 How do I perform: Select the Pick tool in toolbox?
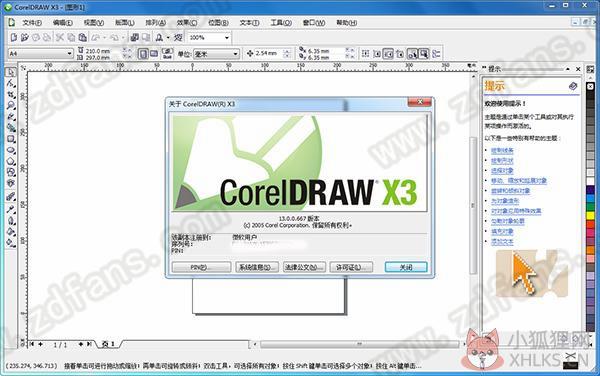point(11,72)
